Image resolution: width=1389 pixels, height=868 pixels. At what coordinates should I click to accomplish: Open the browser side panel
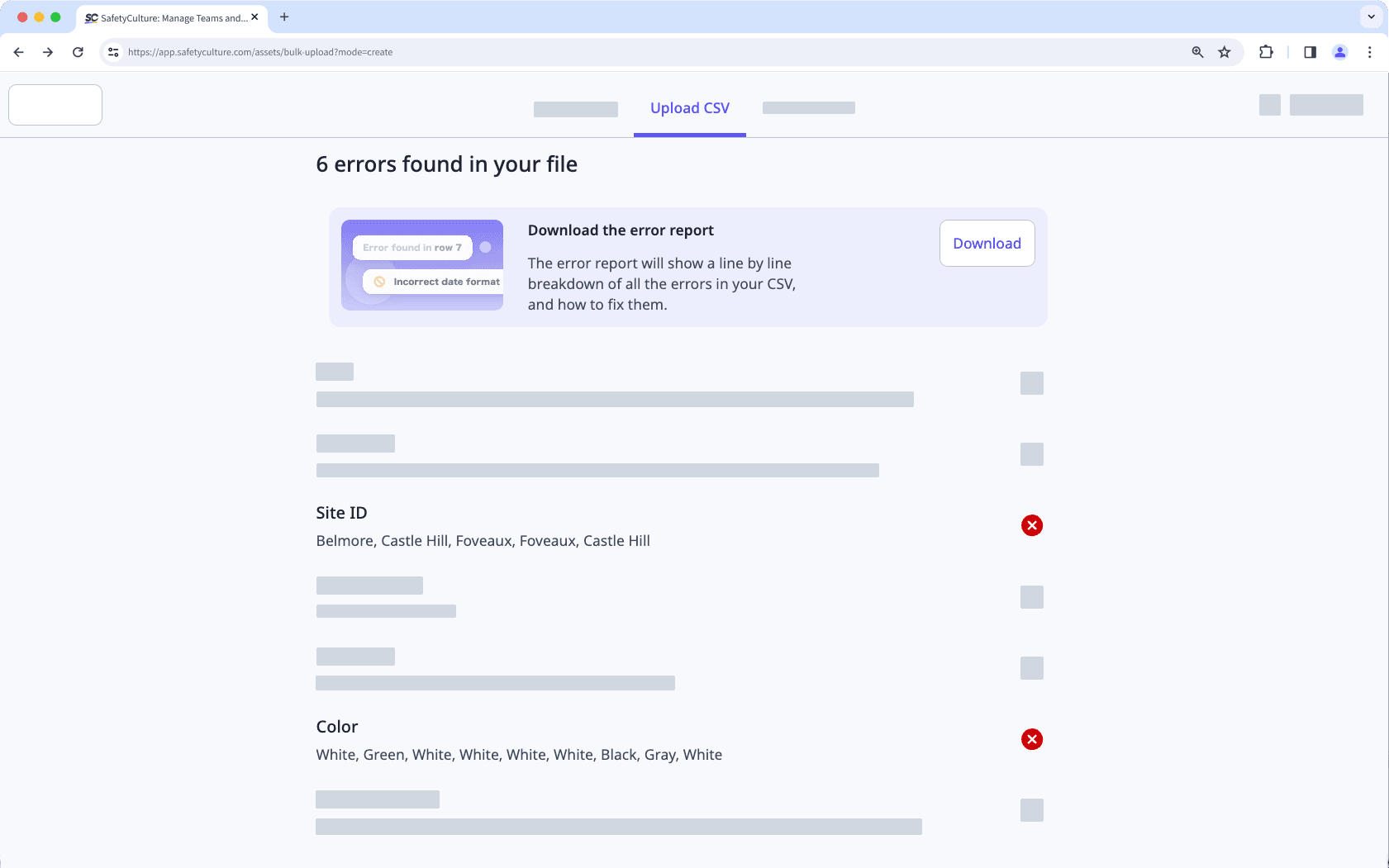[1310, 52]
